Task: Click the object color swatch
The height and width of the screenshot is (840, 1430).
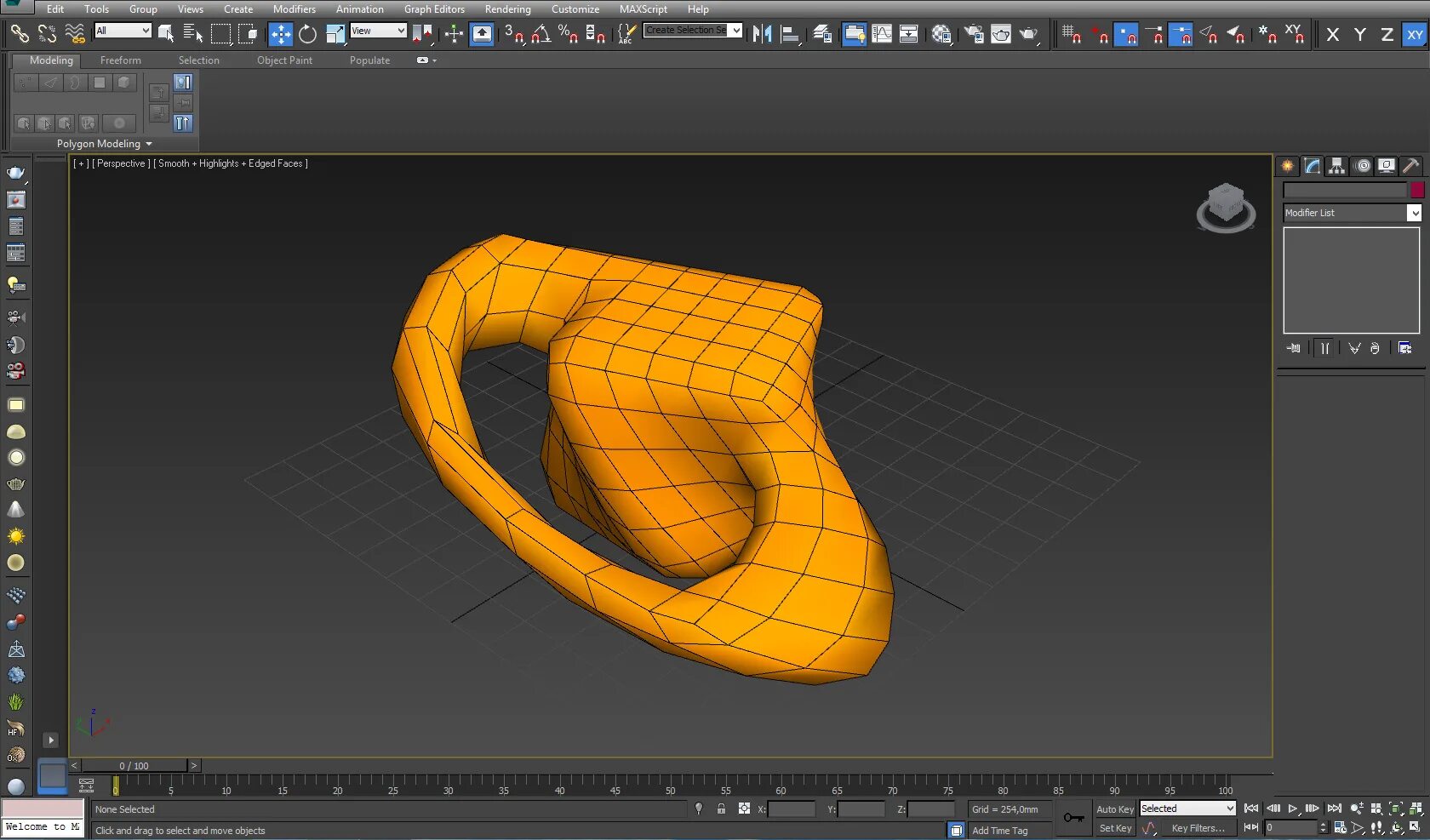Action: point(1417,190)
